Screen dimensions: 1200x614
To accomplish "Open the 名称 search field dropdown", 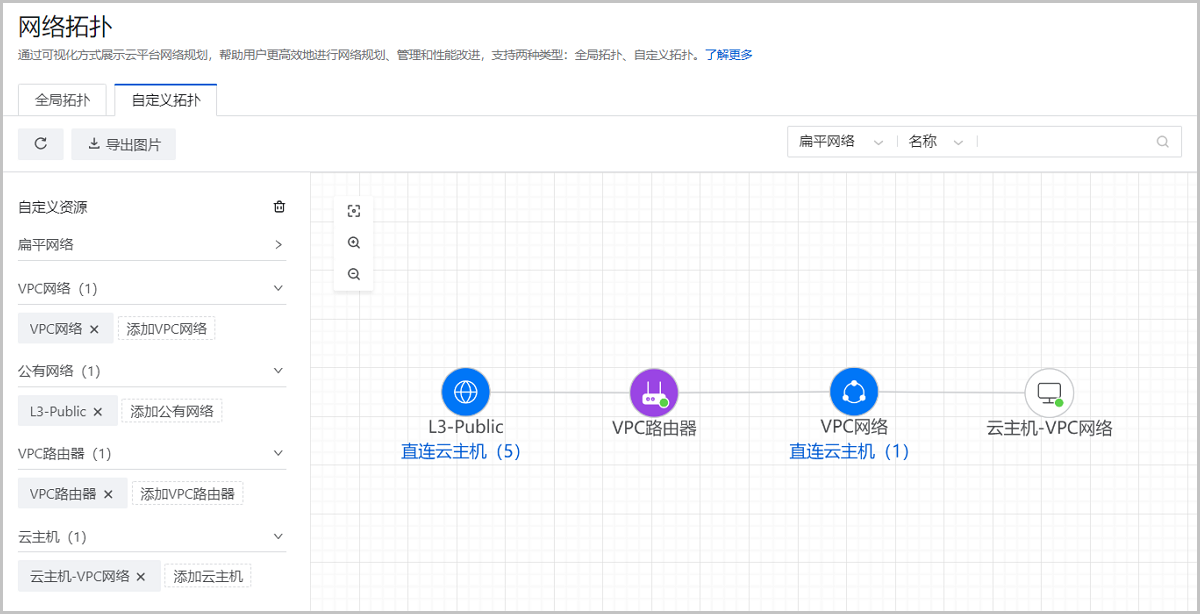I will (935, 142).
